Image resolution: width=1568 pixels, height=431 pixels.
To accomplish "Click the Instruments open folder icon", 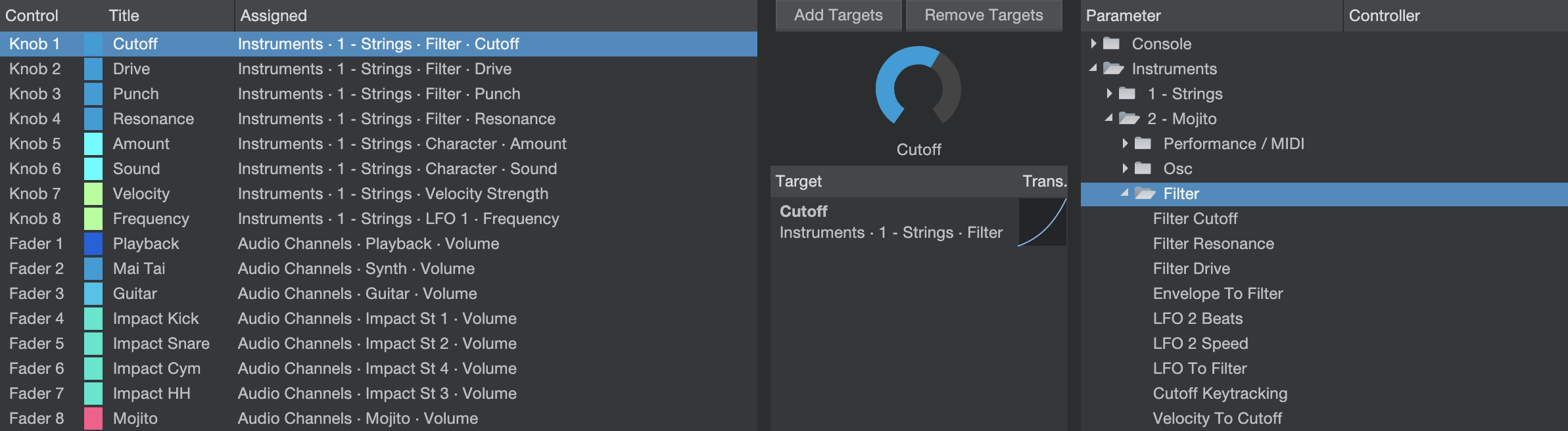I will pos(1113,68).
